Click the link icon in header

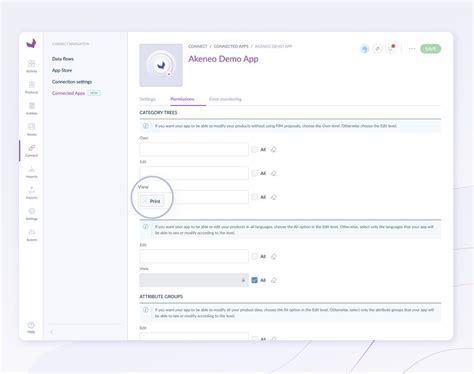point(377,49)
